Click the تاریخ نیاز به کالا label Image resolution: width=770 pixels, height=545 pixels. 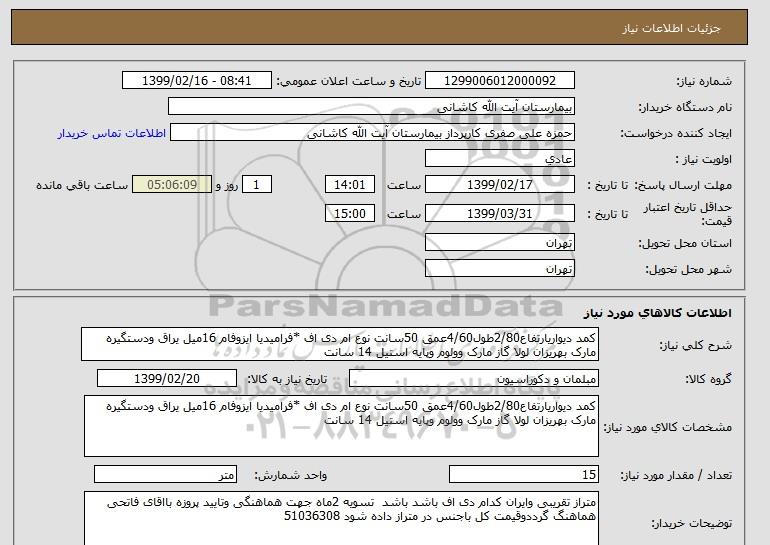287,379
